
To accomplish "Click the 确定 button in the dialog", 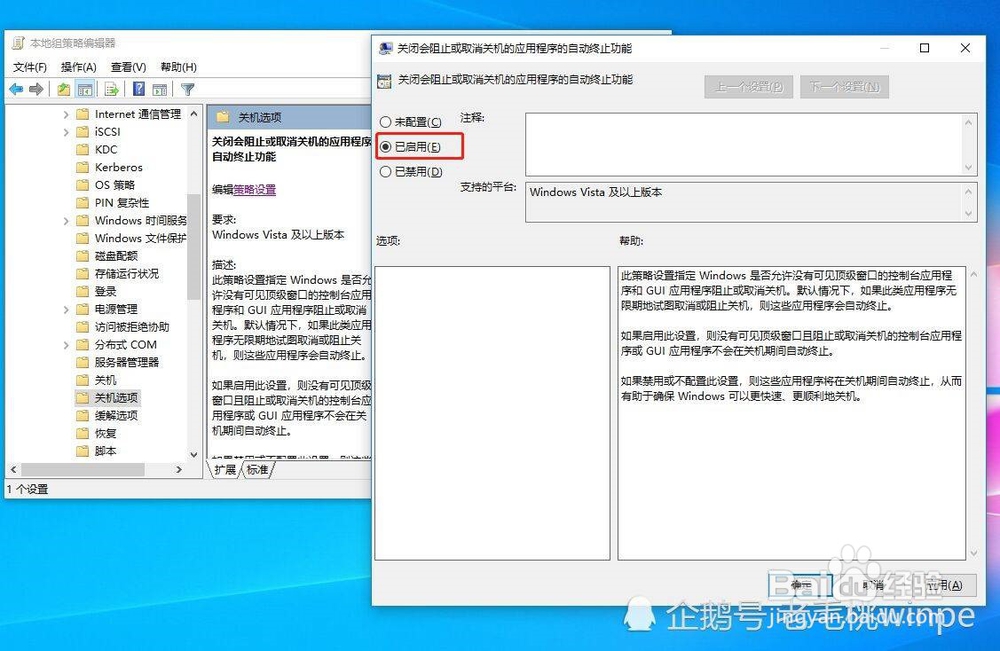I will [x=800, y=585].
